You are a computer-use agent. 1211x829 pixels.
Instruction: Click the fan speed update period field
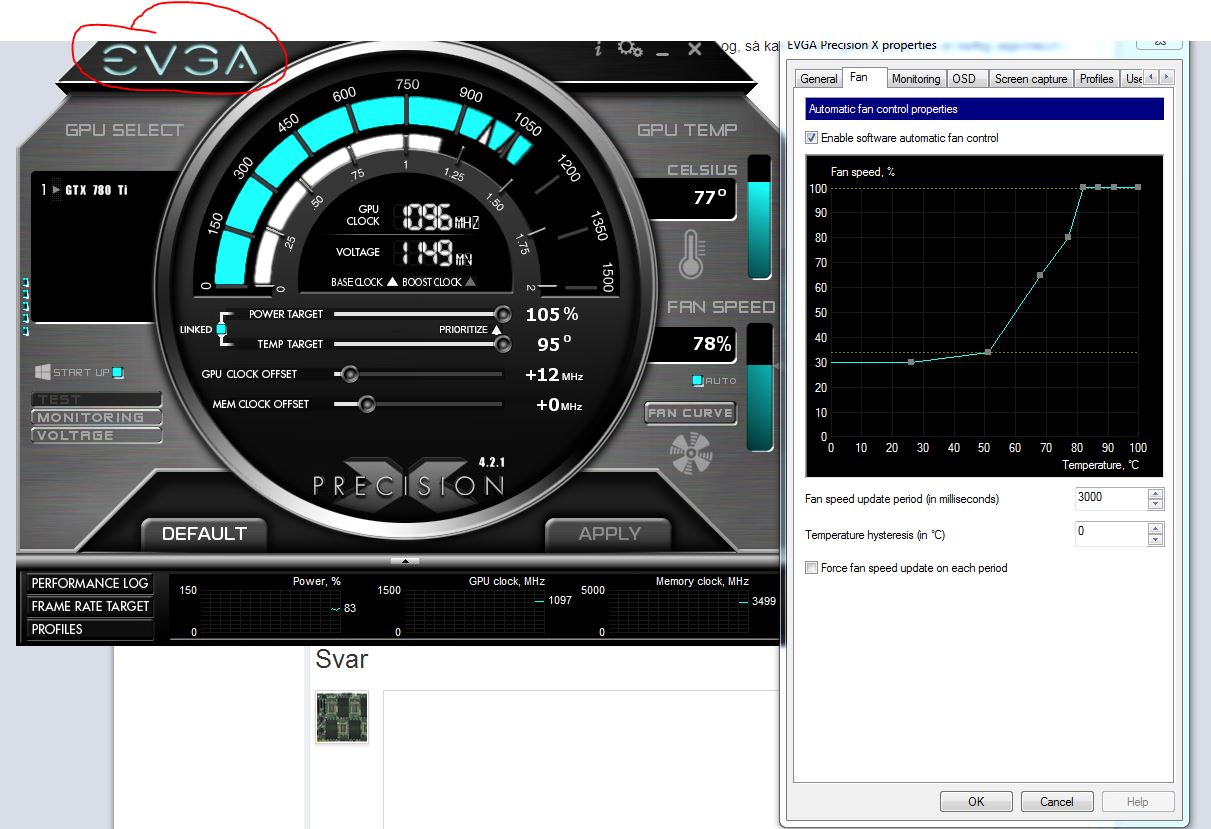(1112, 498)
